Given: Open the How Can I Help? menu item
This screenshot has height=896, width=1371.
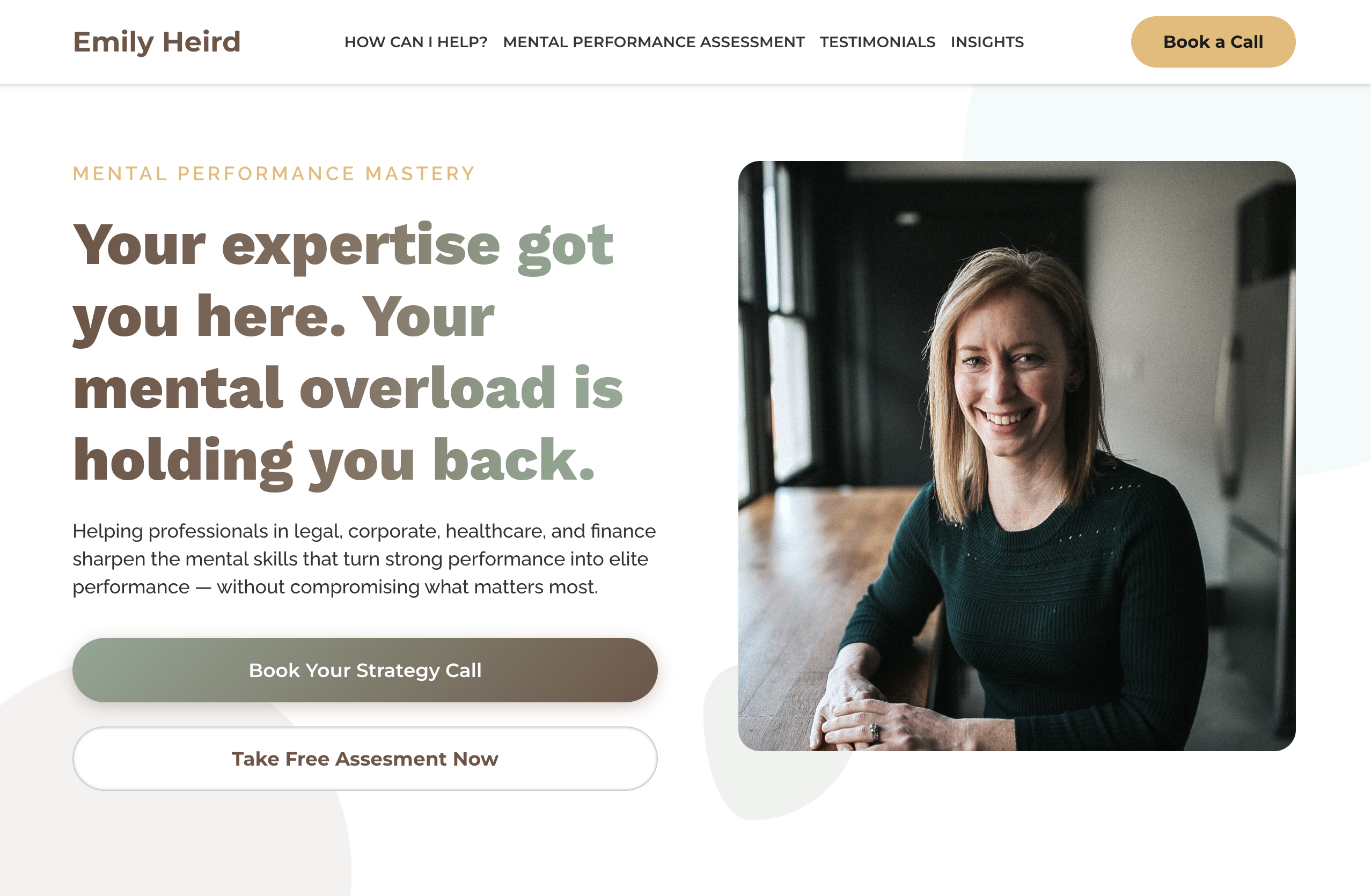Looking at the screenshot, I should coord(416,42).
